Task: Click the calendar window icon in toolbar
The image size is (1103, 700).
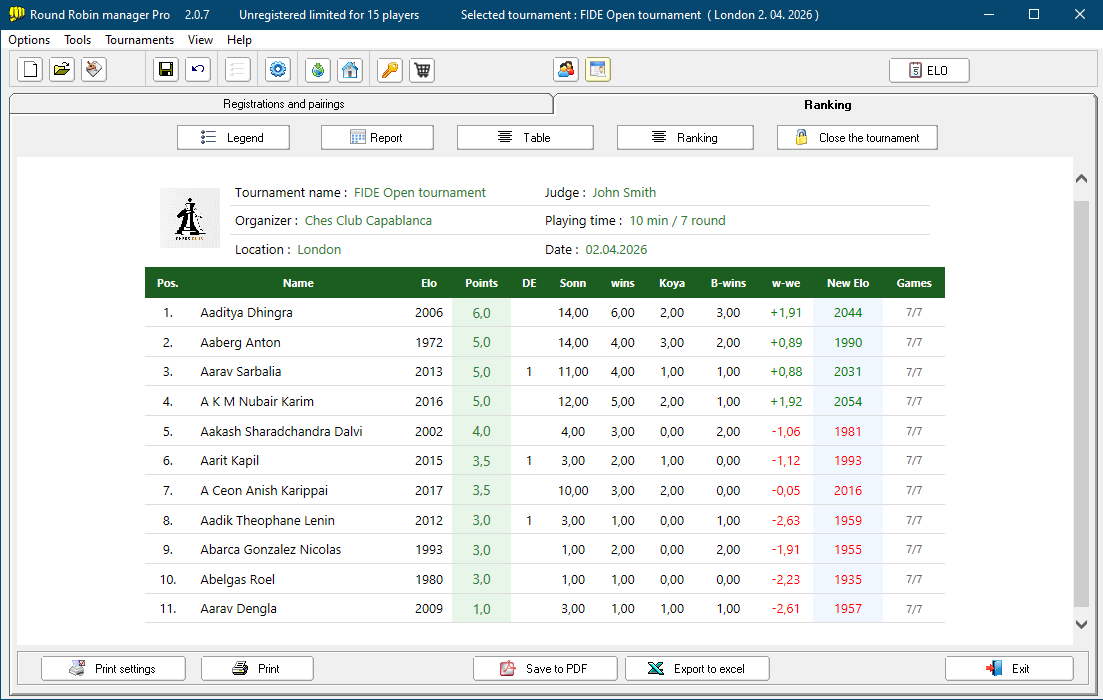Action: pyautogui.click(x=598, y=70)
